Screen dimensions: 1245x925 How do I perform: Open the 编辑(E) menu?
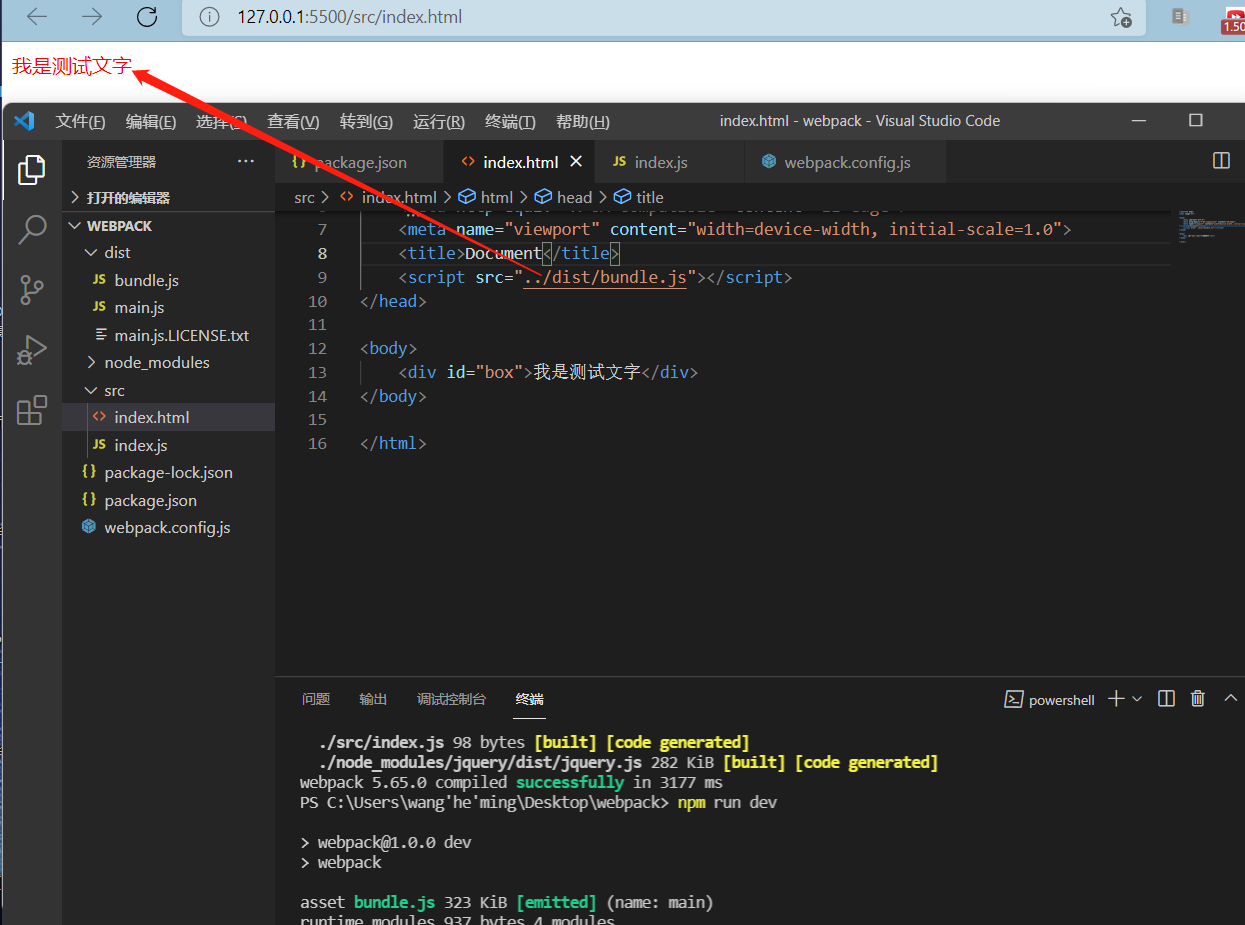coord(151,121)
